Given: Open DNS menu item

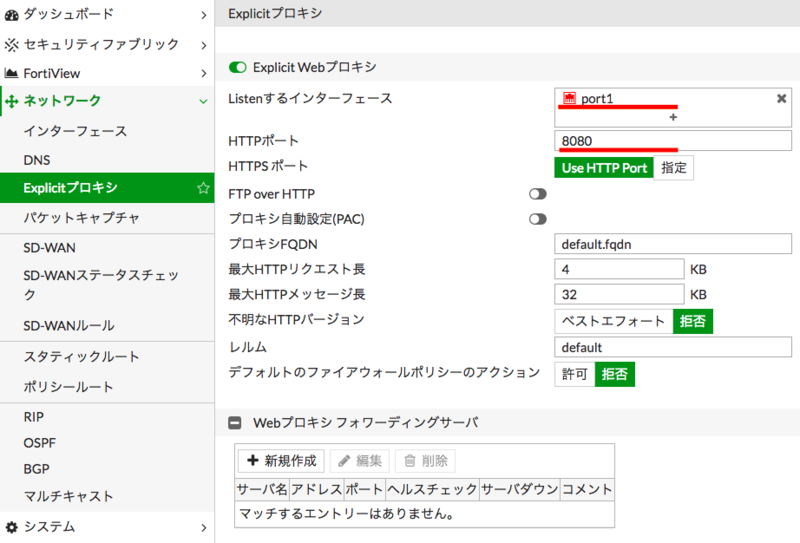Looking at the screenshot, I should (107, 160).
